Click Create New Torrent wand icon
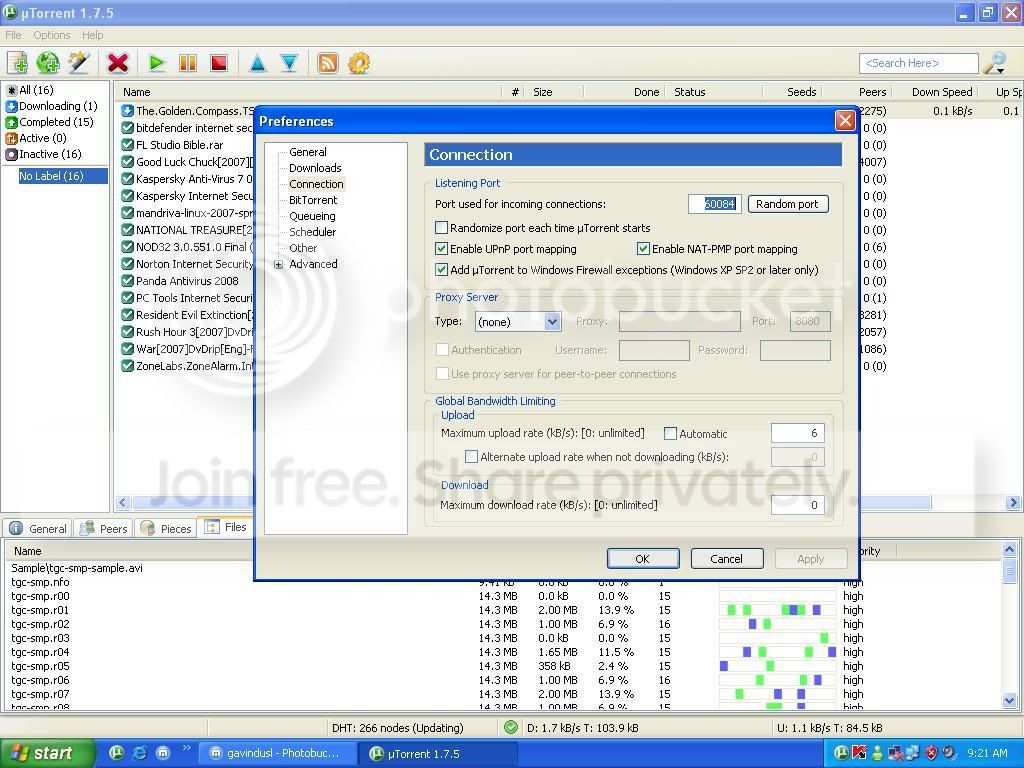 (x=79, y=63)
